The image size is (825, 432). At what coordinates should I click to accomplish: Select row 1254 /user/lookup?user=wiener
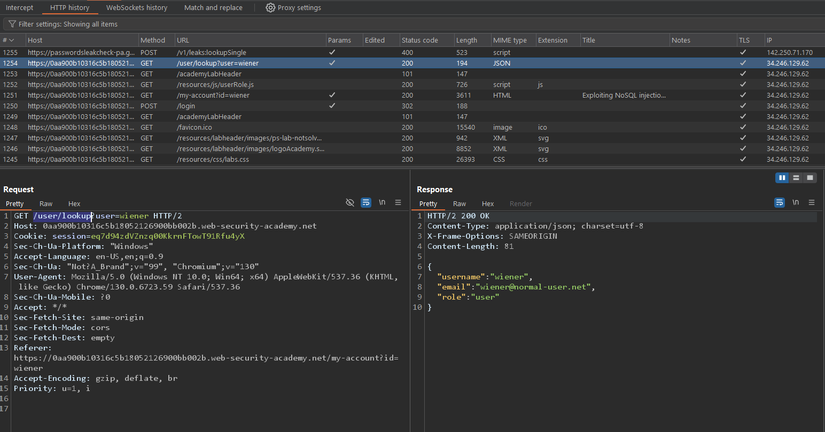click(x=412, y=63)
